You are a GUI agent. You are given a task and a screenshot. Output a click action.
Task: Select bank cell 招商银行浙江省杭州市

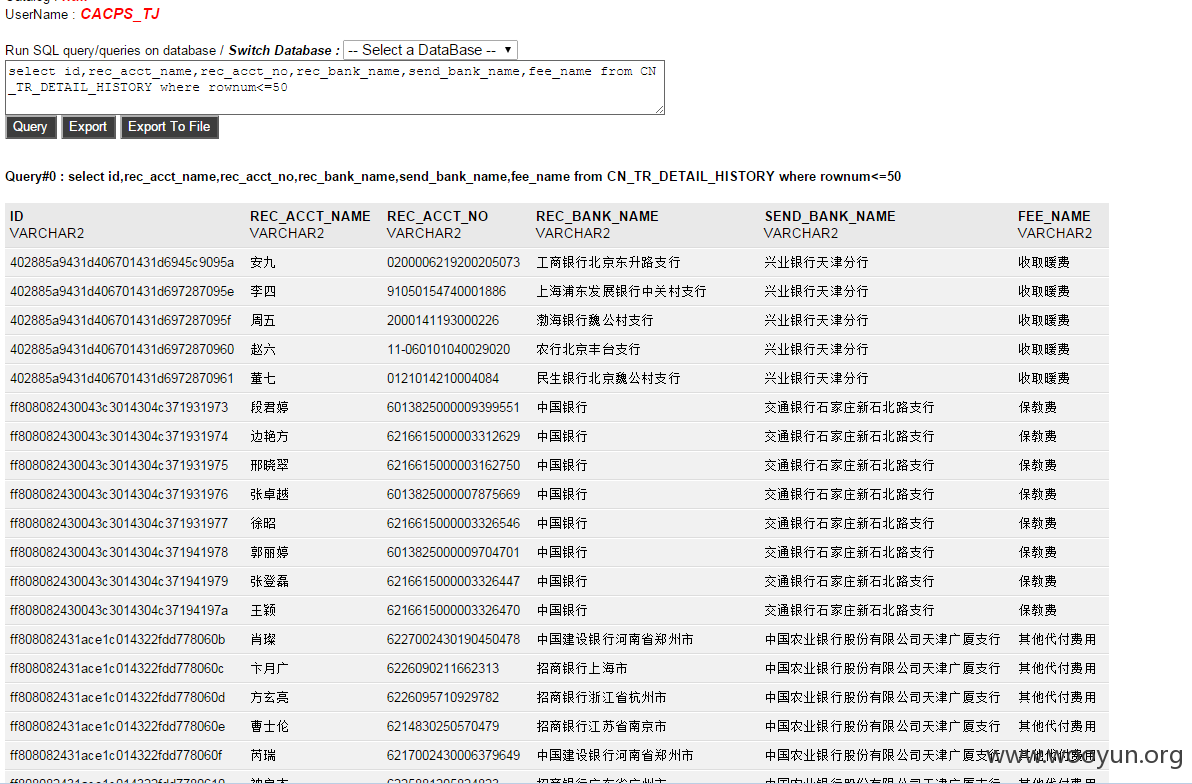pos(601,697)
